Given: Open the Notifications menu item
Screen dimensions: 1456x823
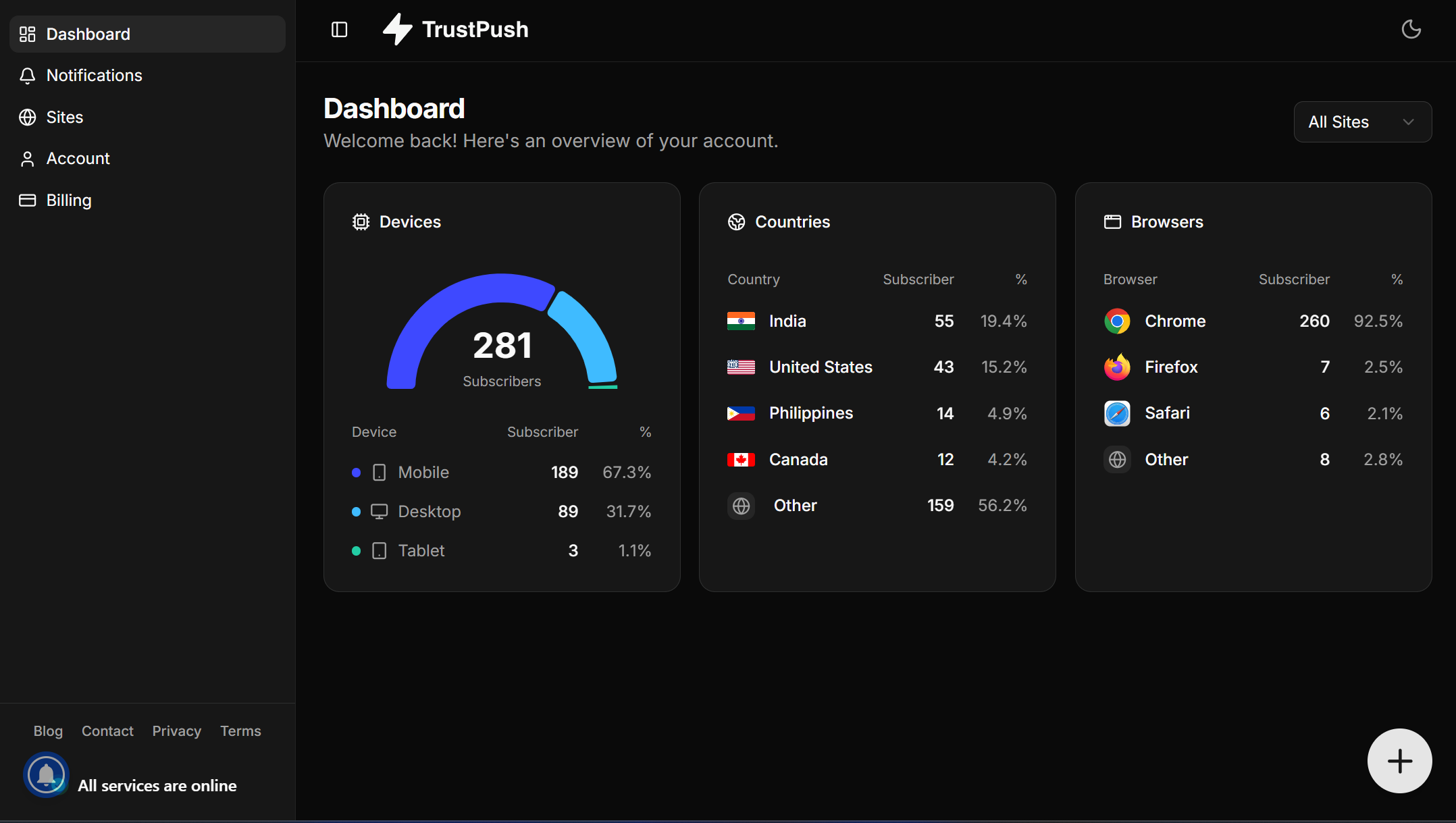Looking at the screenshot, I should point(94,76).
